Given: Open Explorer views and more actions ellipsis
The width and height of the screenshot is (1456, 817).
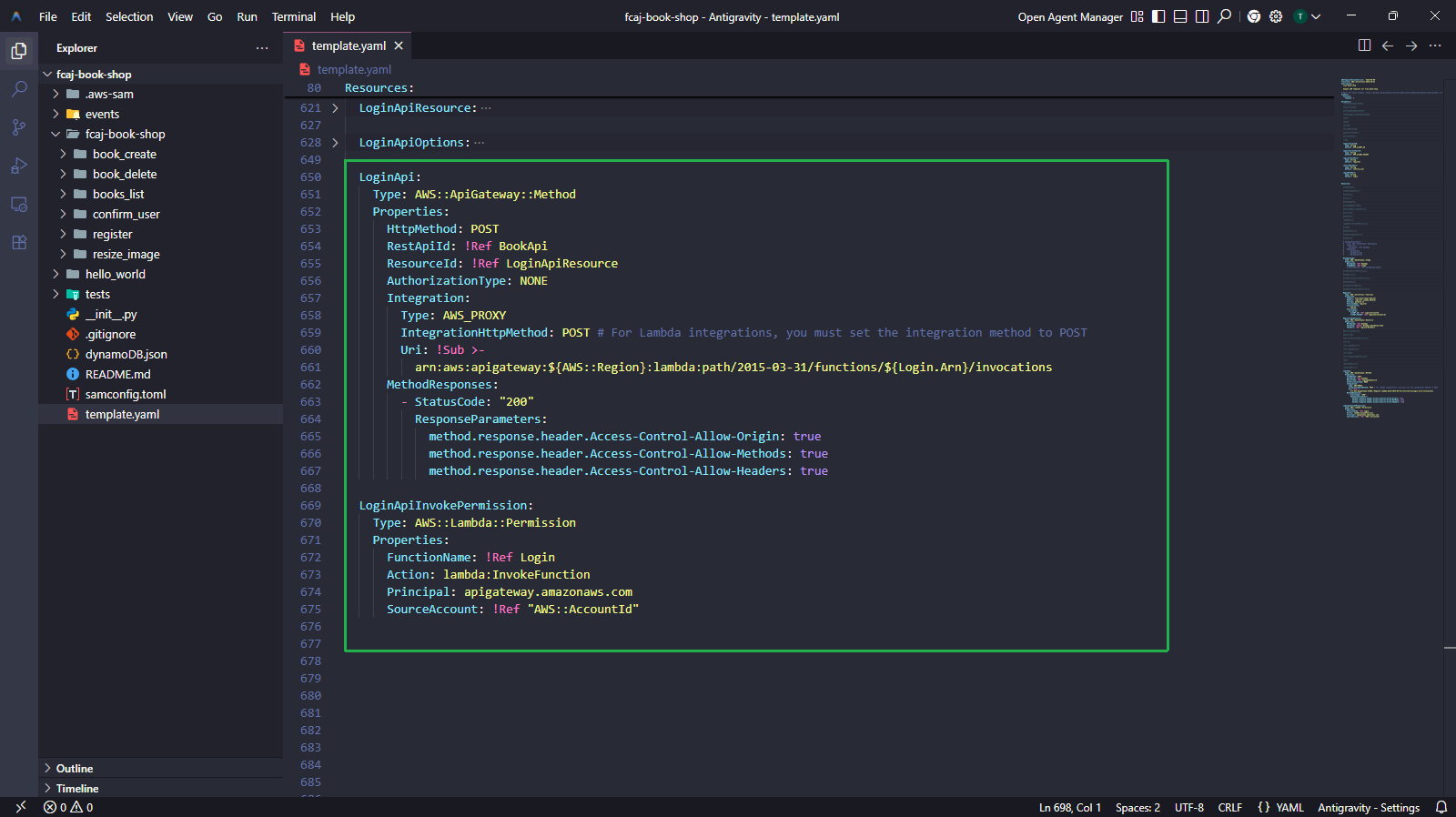Looking at the screenshot, I should click(262, 48).
